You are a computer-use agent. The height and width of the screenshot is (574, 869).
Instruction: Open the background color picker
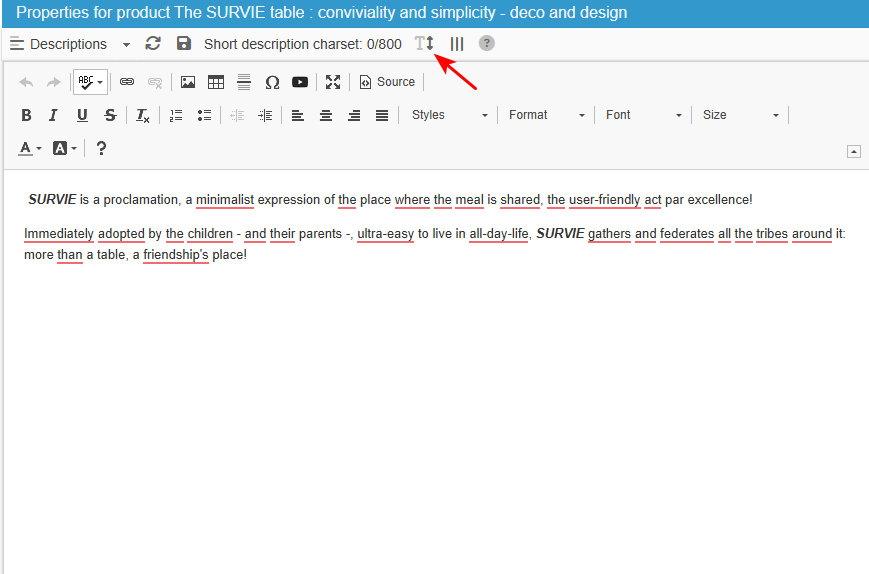click(x=64, y=148)
